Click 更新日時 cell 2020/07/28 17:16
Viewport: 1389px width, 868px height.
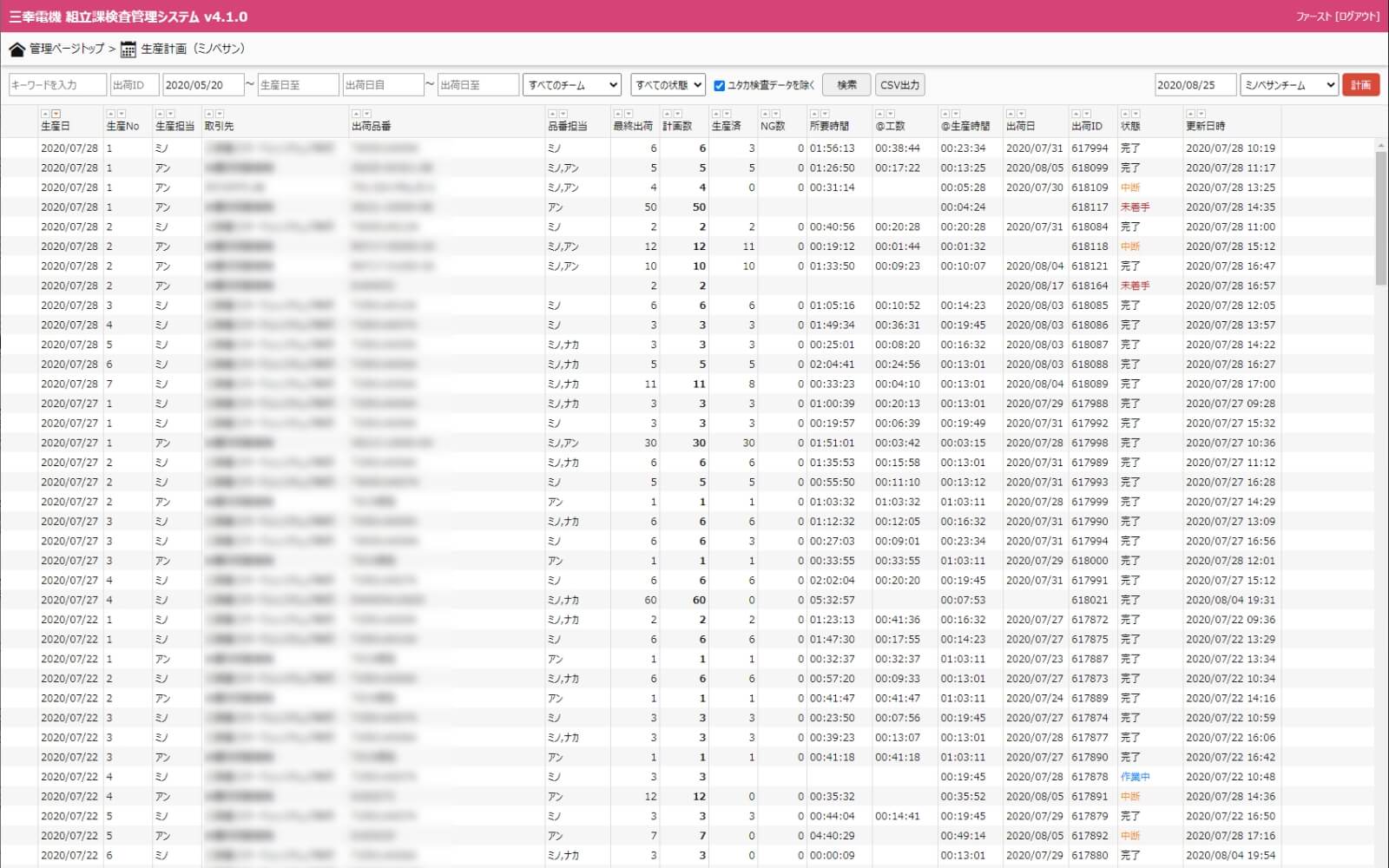pyautogui.click(x=1230, y=836)
